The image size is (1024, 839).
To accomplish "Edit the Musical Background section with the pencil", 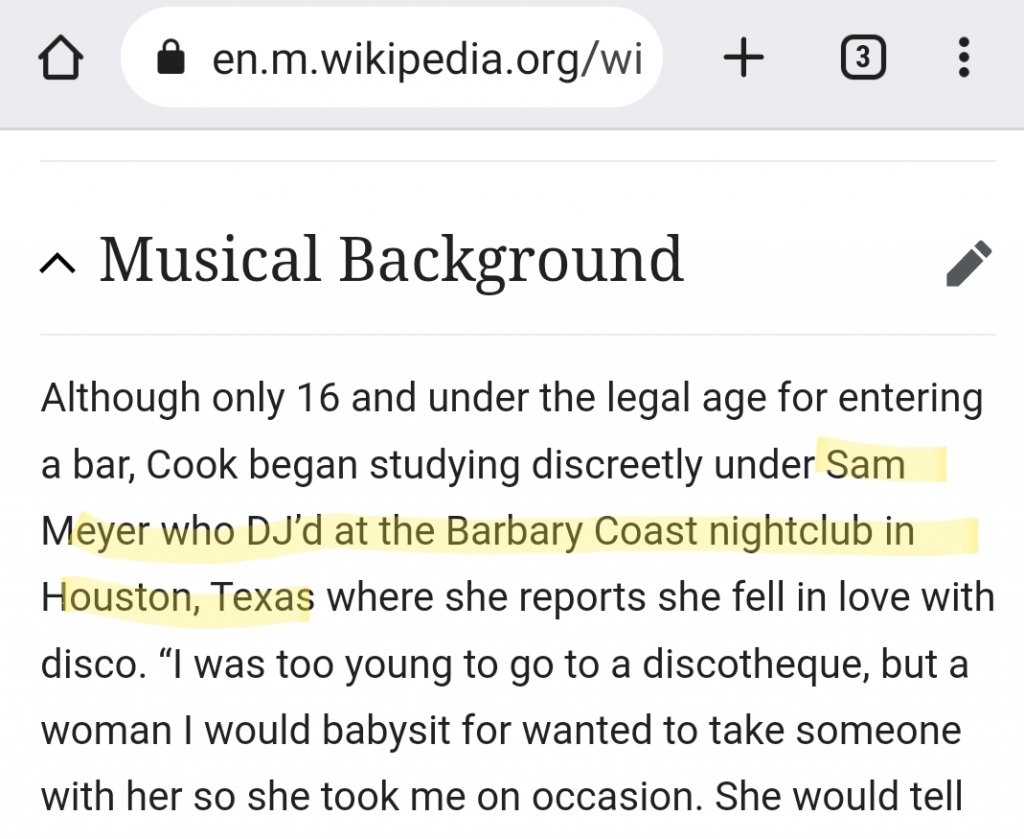I will pos(968,263).
